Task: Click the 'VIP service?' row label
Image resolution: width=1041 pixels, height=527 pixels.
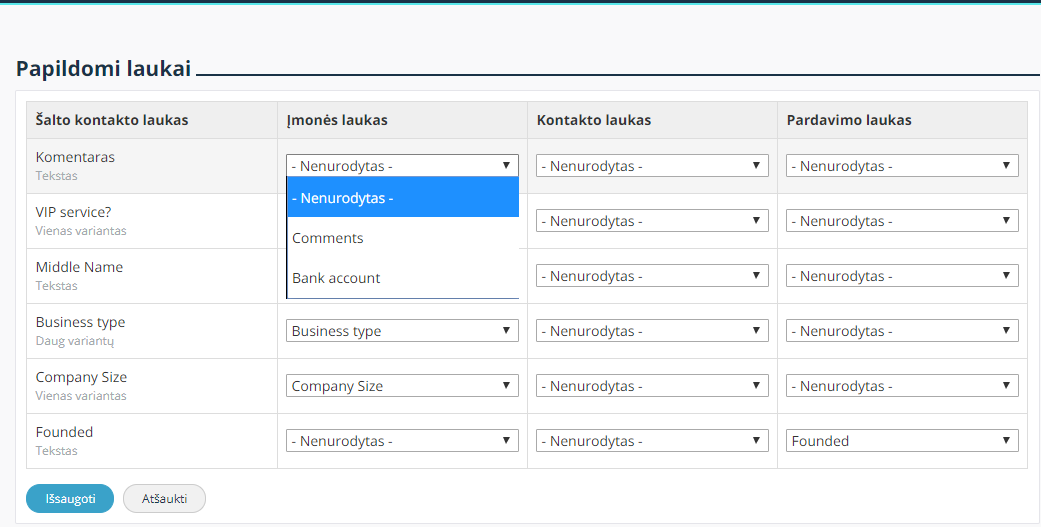Action: coord(74,212)
